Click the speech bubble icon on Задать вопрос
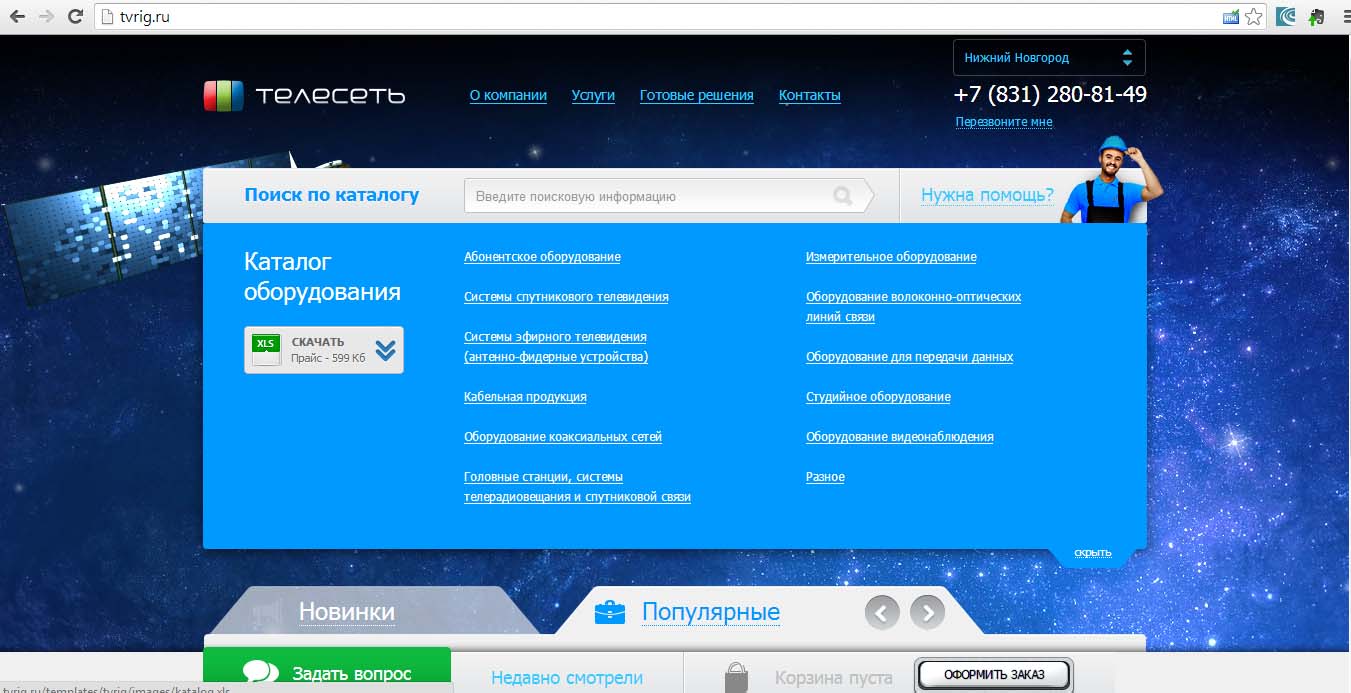The image size is (1351, 693). click(x=260, y=674)
